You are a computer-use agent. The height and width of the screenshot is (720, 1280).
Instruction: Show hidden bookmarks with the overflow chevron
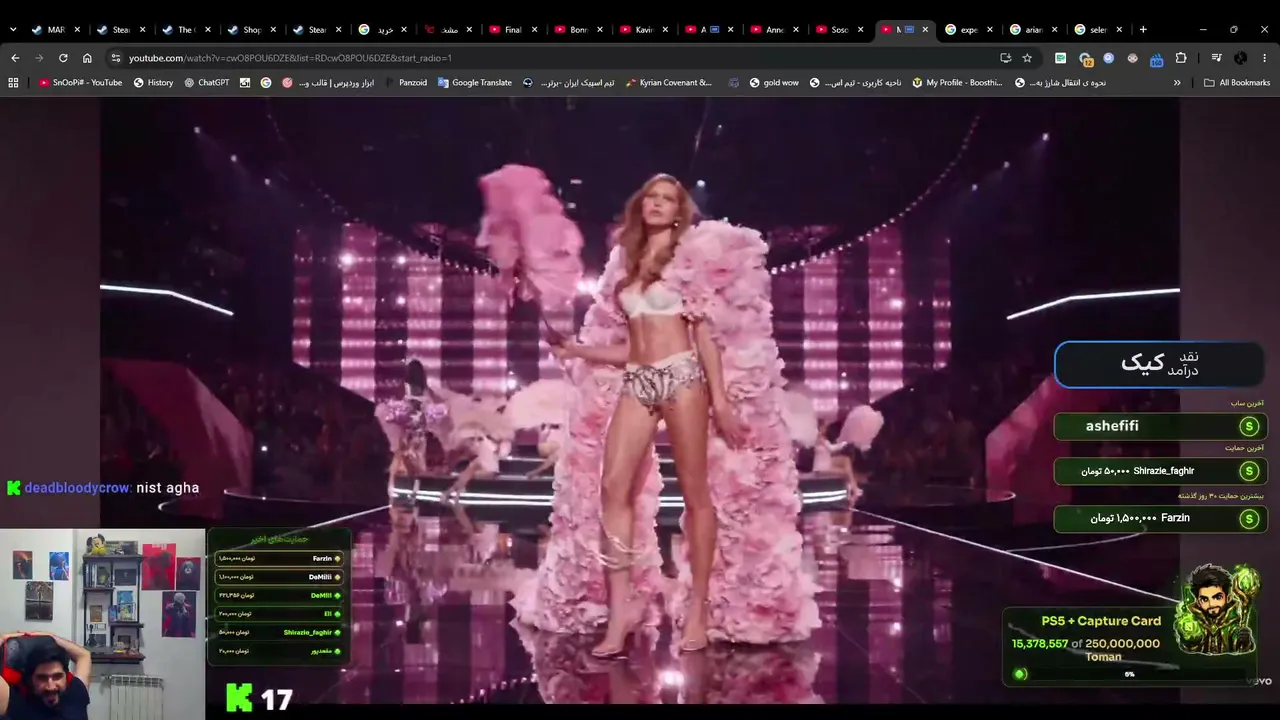(1177, 83)
